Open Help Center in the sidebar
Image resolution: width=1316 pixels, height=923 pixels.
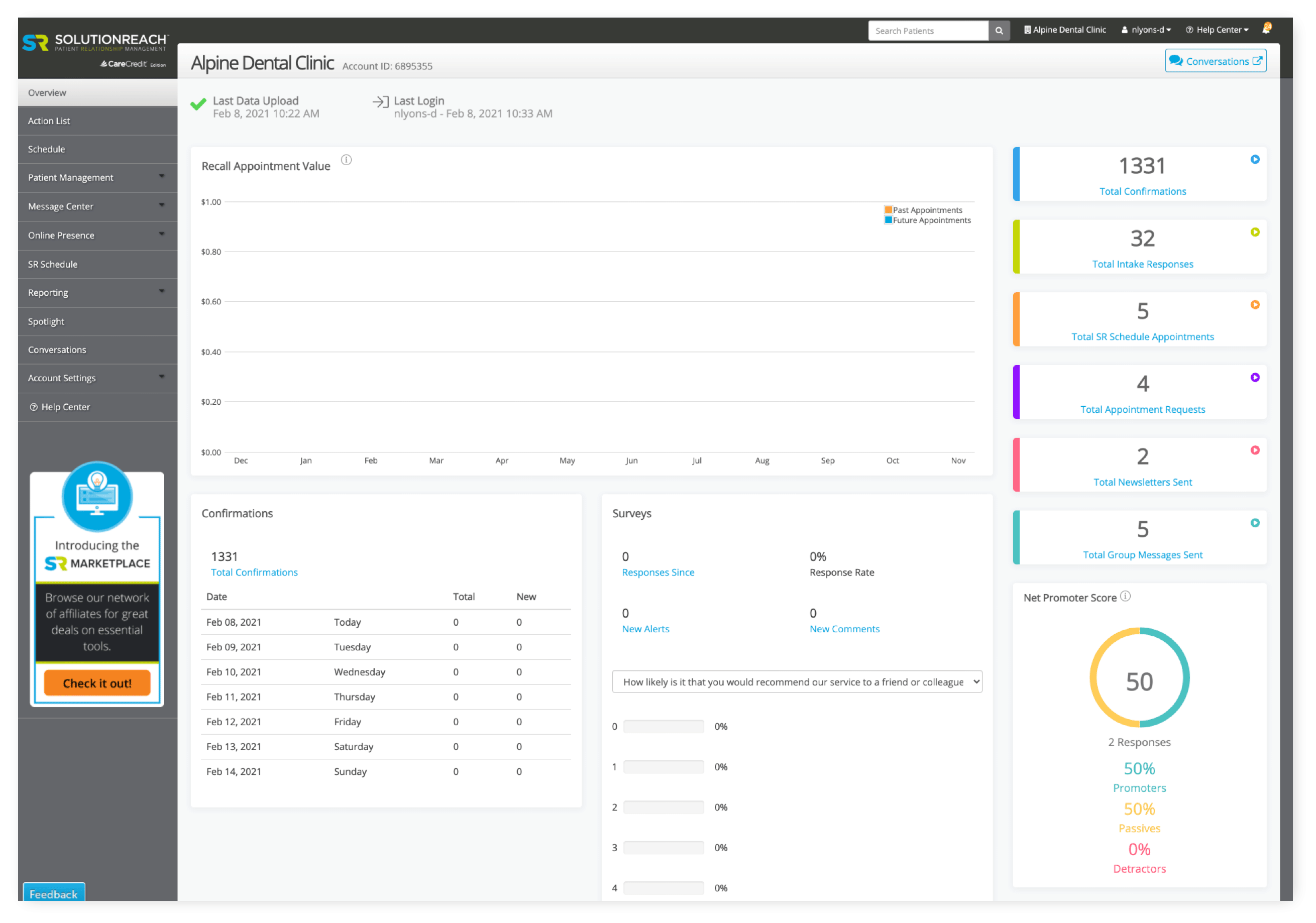[97, 407]
